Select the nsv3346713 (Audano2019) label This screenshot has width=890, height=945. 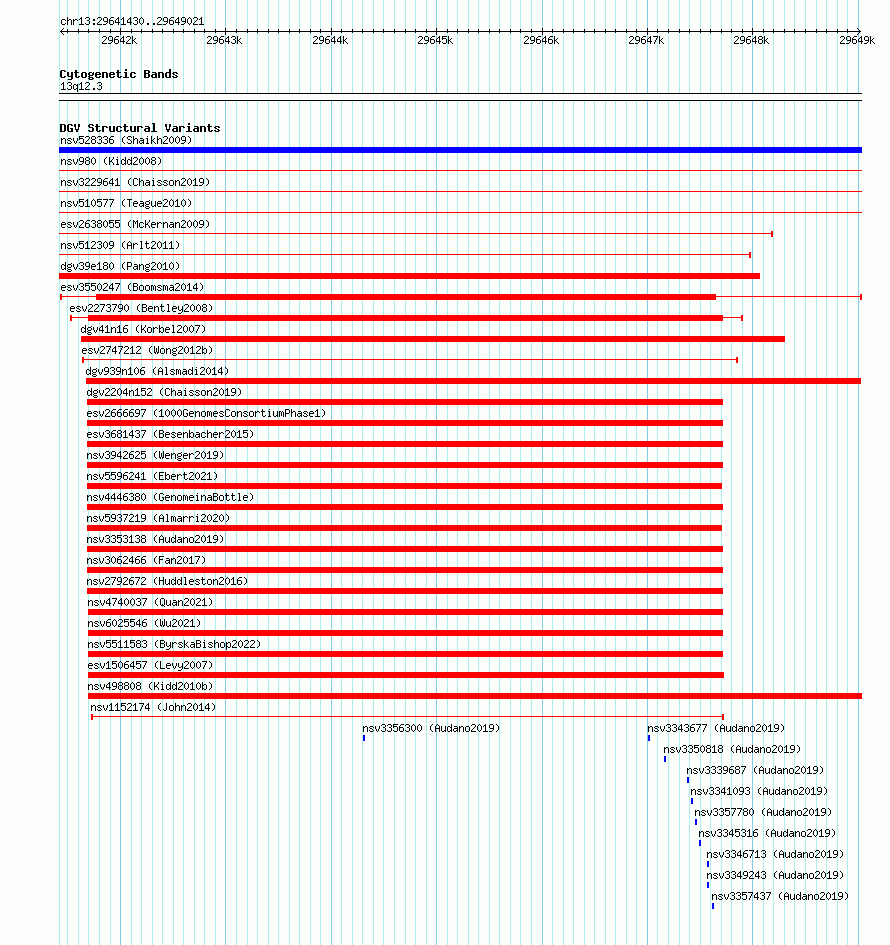click(775, 855)
